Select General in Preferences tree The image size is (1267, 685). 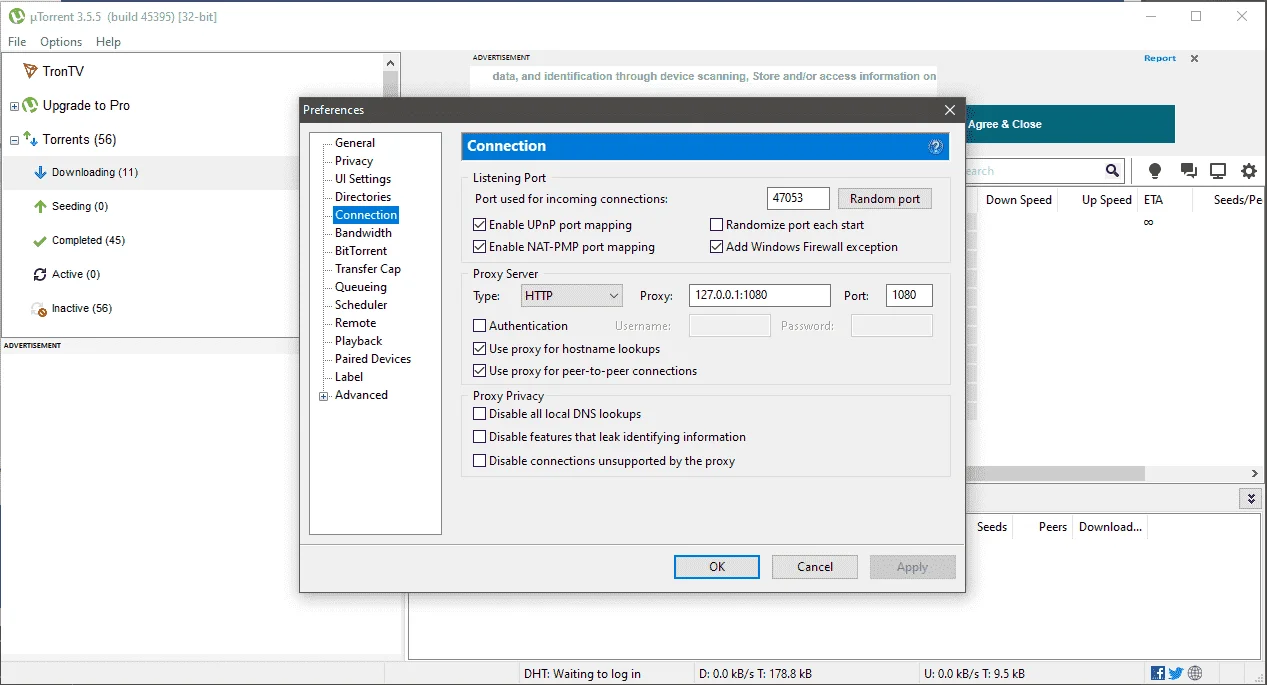(x=355, y=143)
